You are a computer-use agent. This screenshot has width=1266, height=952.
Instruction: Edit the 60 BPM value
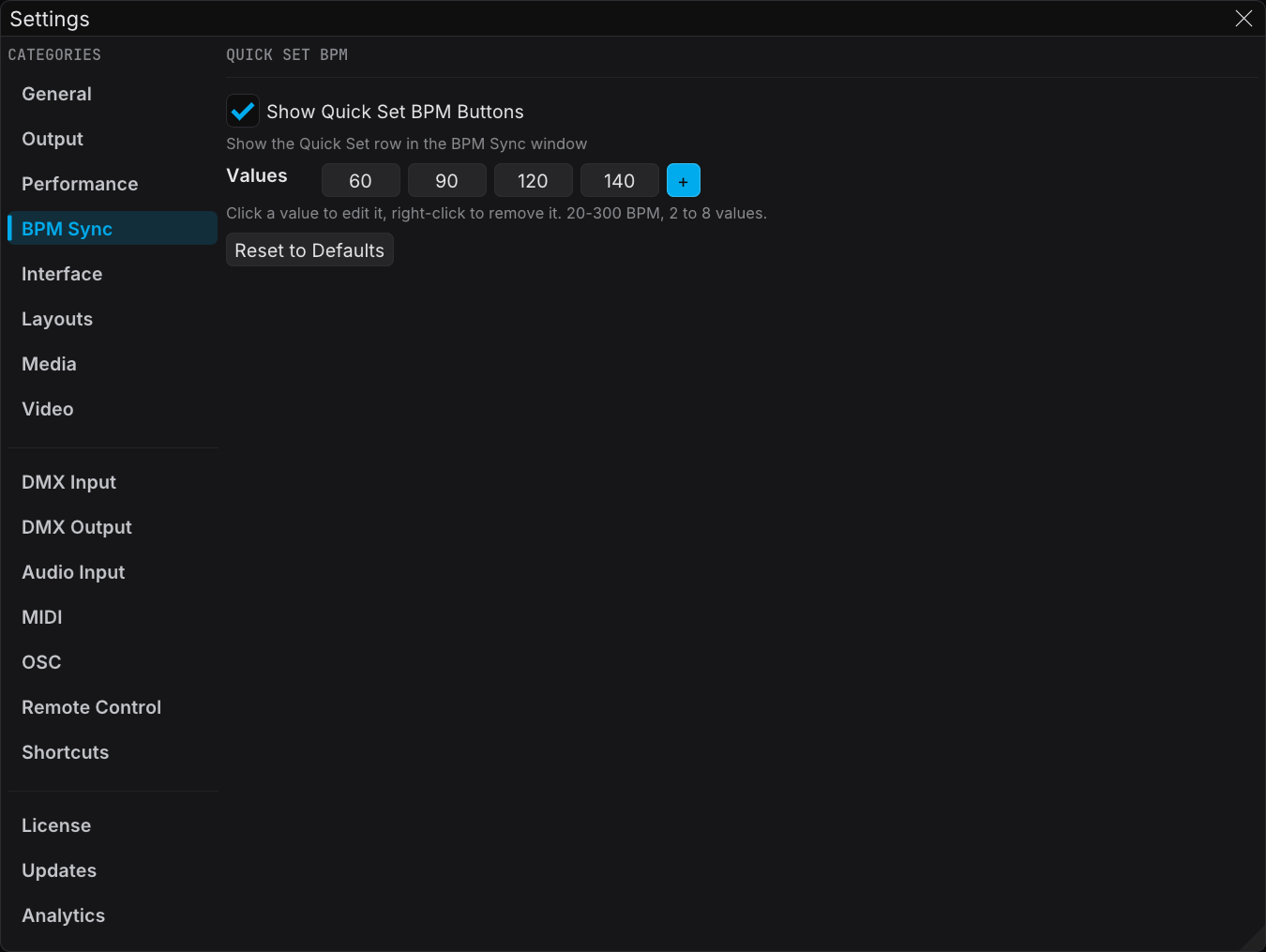coord(361,180)
